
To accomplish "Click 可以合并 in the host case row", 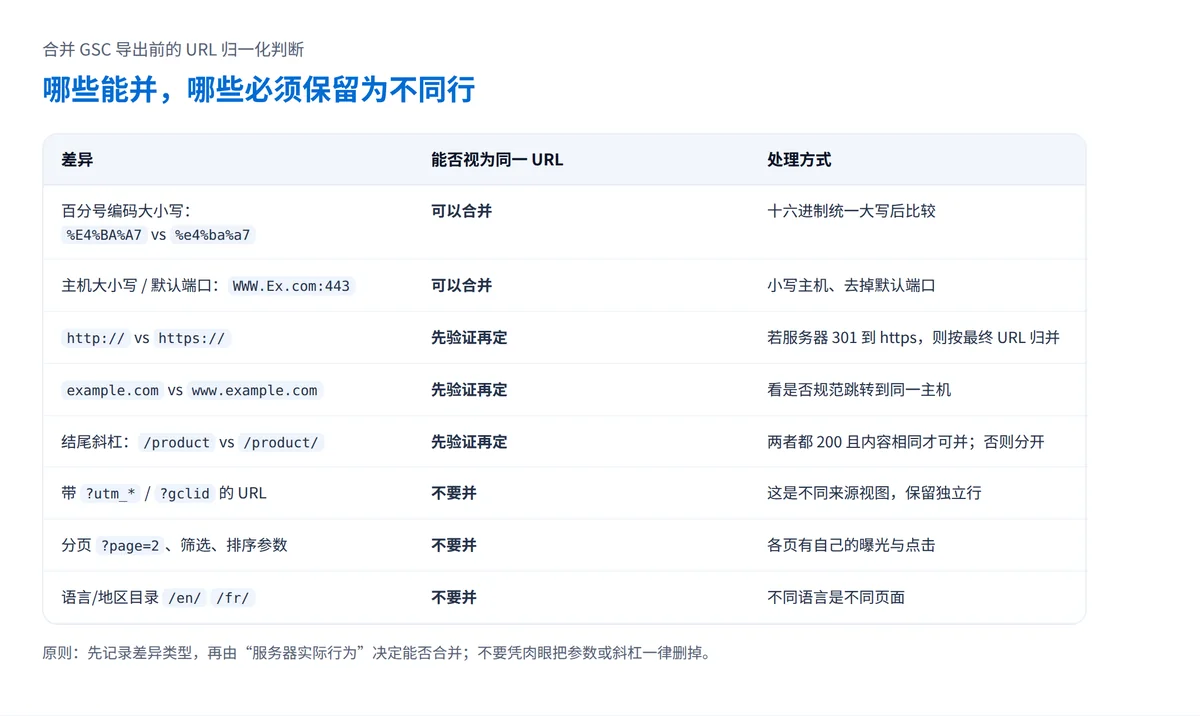I will (x=461, y=286).
